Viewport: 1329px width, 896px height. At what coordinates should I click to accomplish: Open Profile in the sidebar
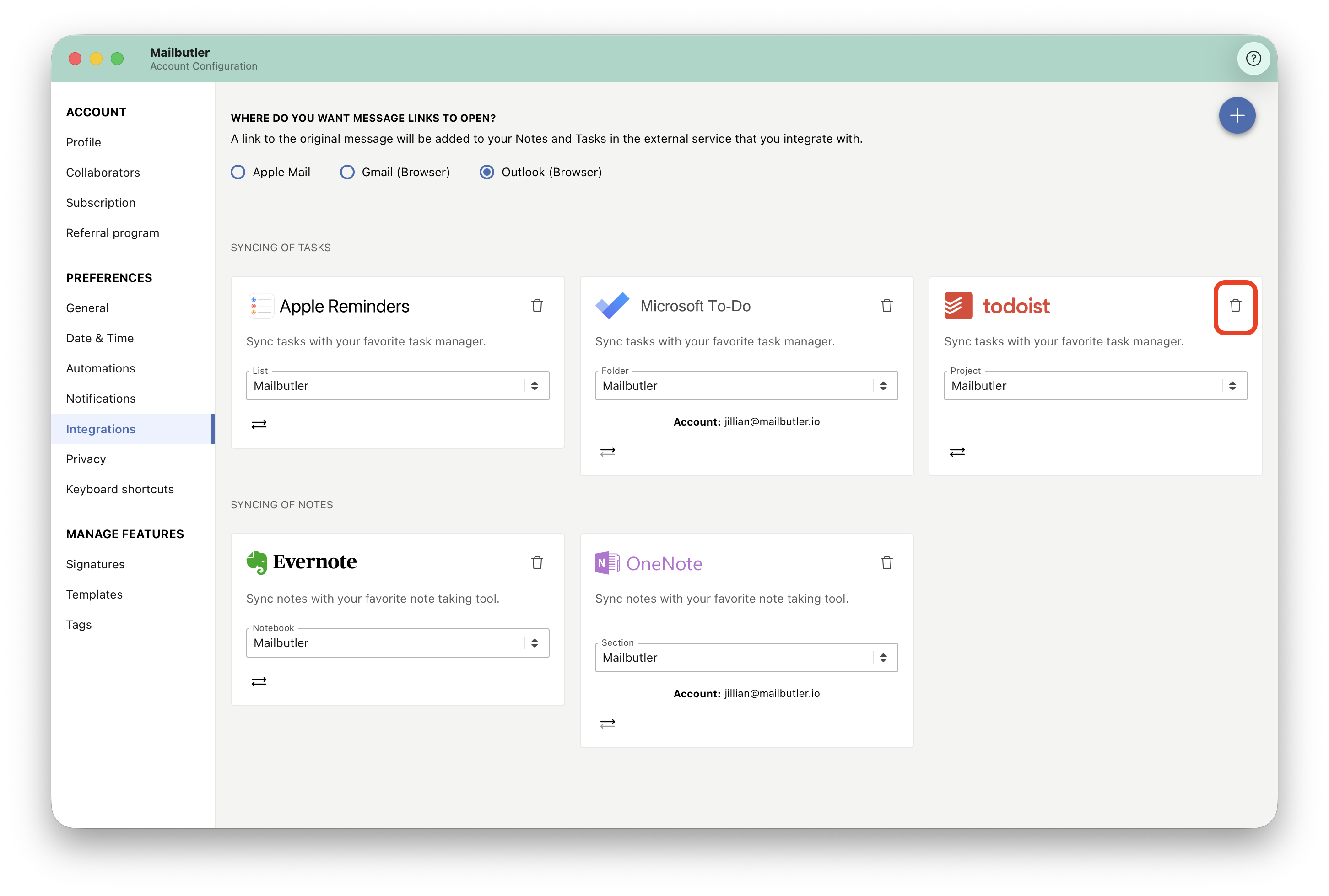[x=83, y=142]
